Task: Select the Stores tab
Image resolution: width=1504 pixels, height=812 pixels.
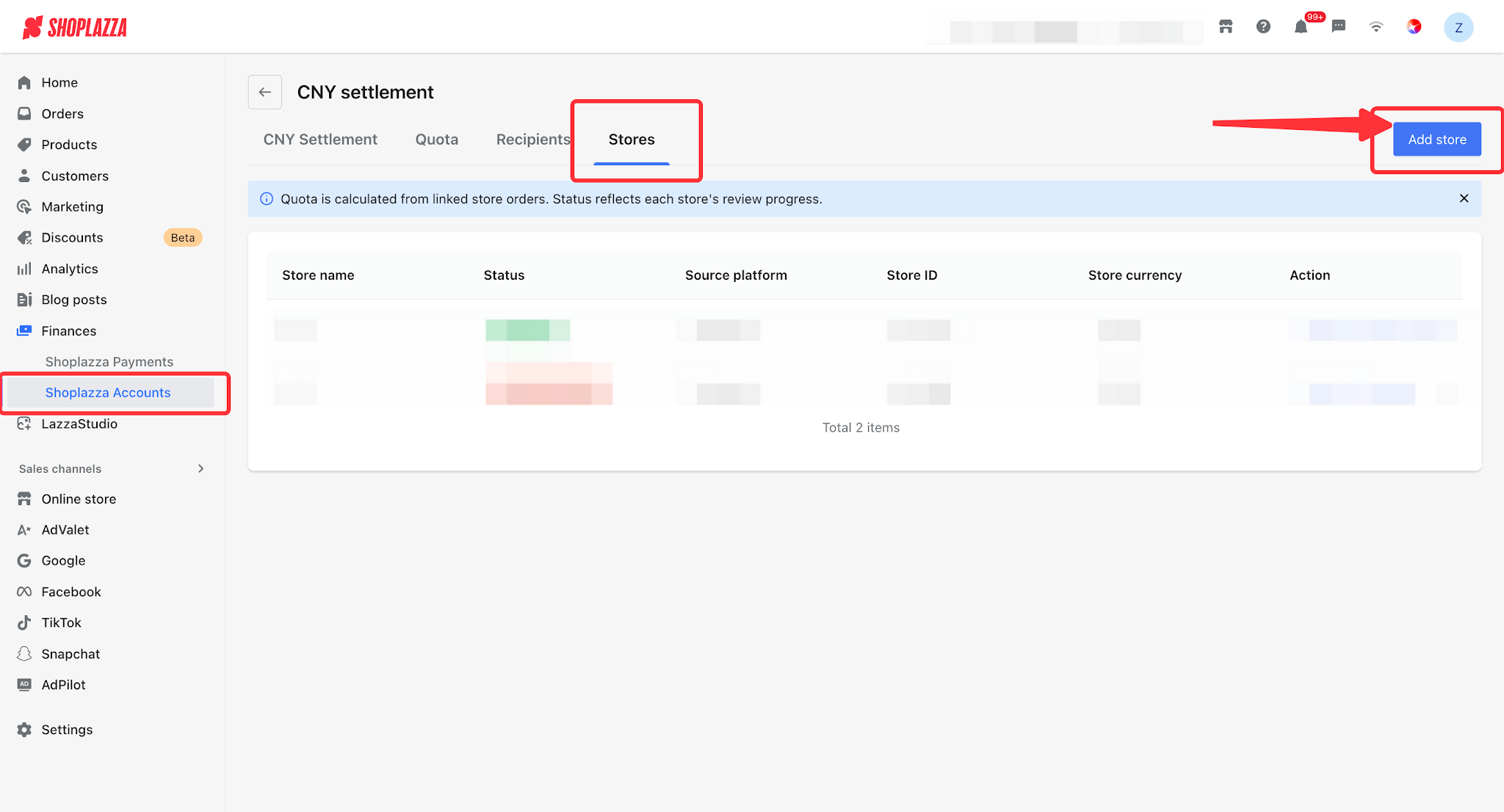Action: point(632,139)
